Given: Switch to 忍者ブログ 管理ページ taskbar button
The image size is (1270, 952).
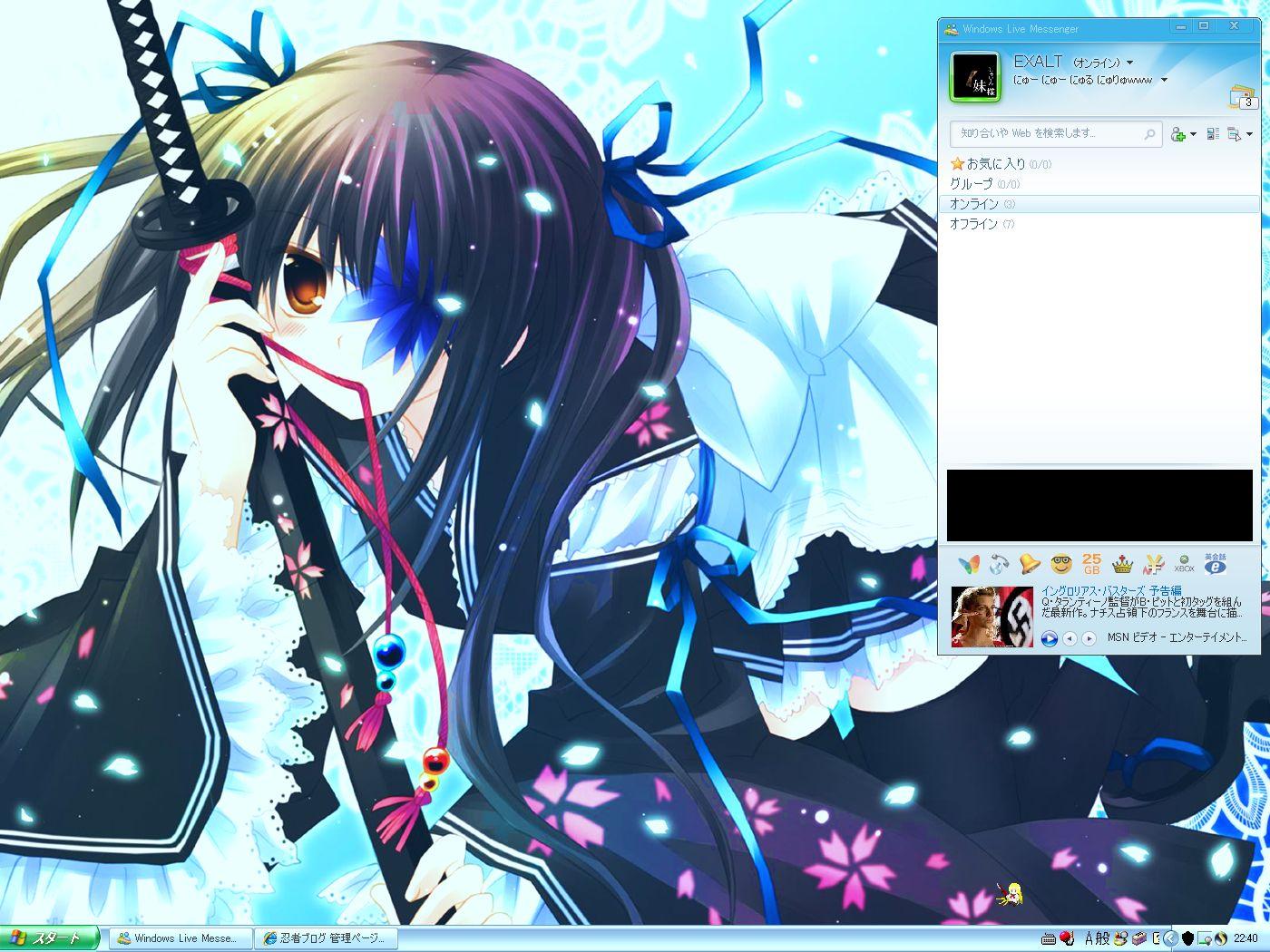Looking at the screenshot, I should tap(325, 938).
